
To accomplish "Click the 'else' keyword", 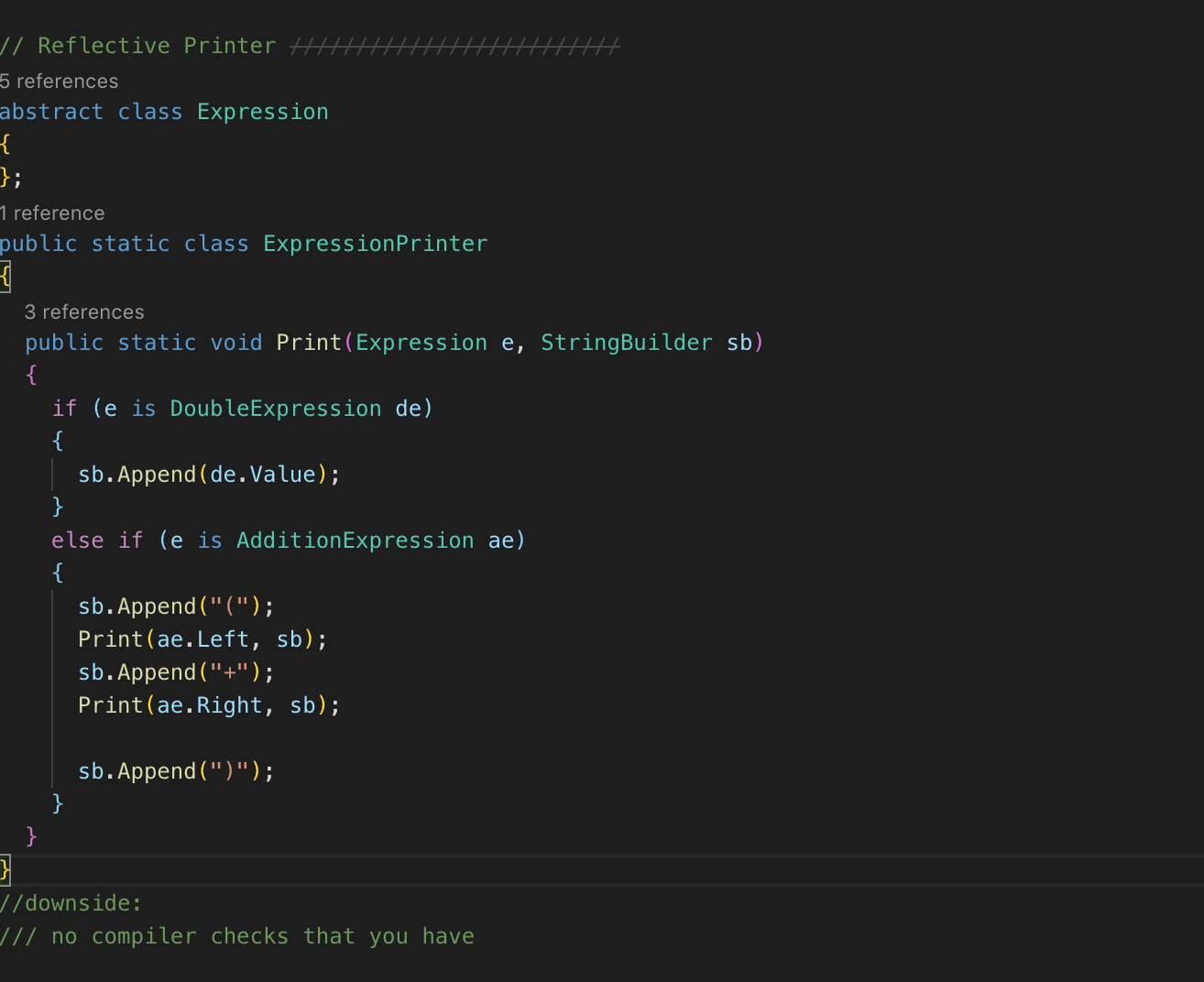I will point(78,540).
